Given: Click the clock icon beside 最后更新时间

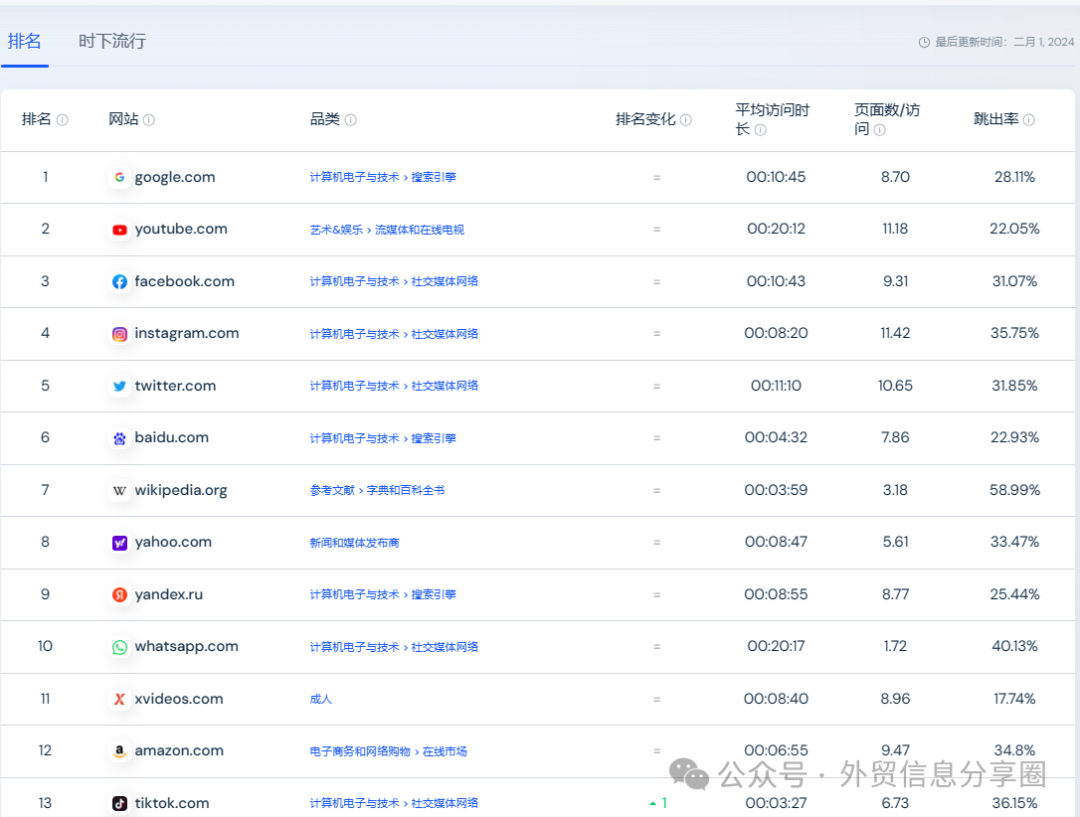Looking at the screenshot, I should (x=924, y=42).
